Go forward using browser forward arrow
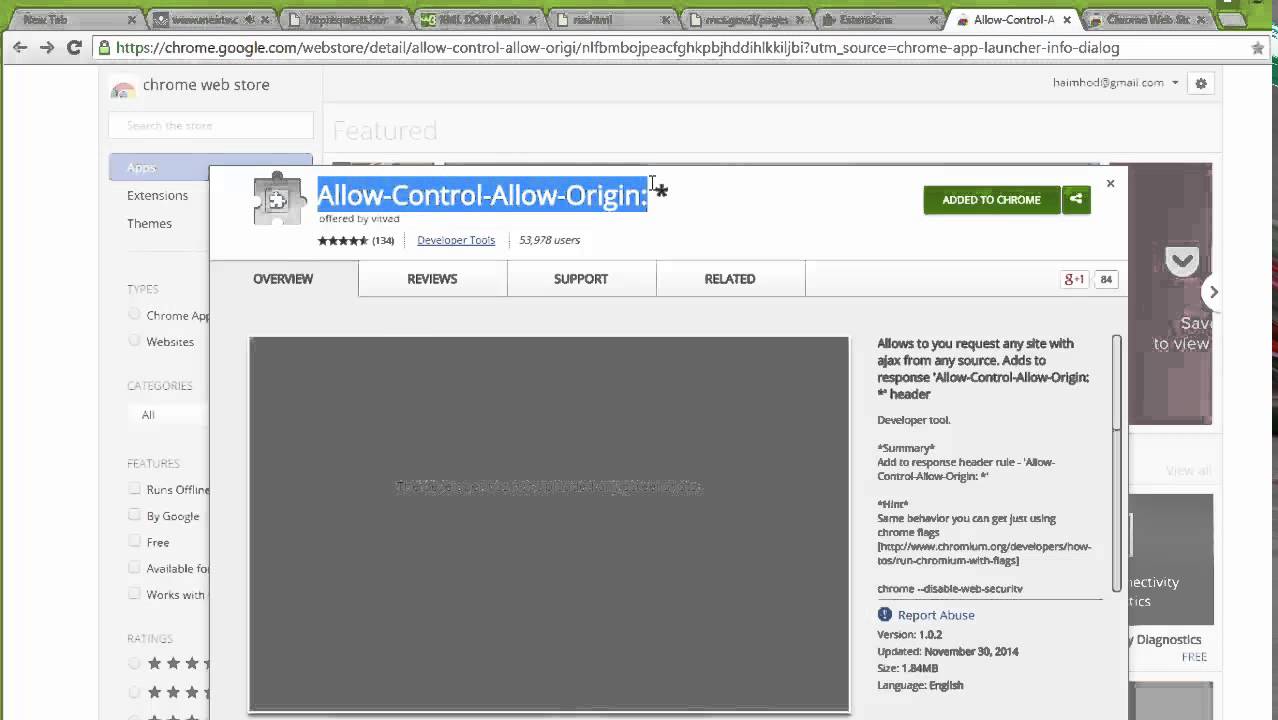Image resolution: width=1278 pixels, height=720 pixels. tap(47, 47)
